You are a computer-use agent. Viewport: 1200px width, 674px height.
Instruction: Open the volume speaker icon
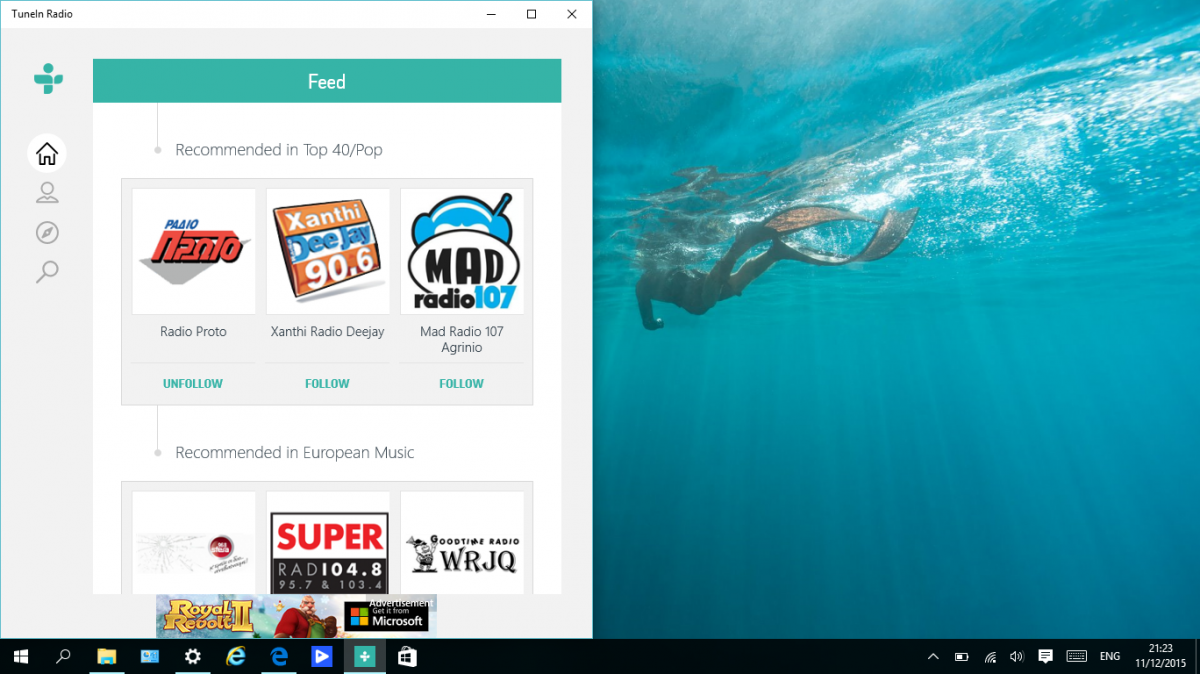click(1017, 657)
